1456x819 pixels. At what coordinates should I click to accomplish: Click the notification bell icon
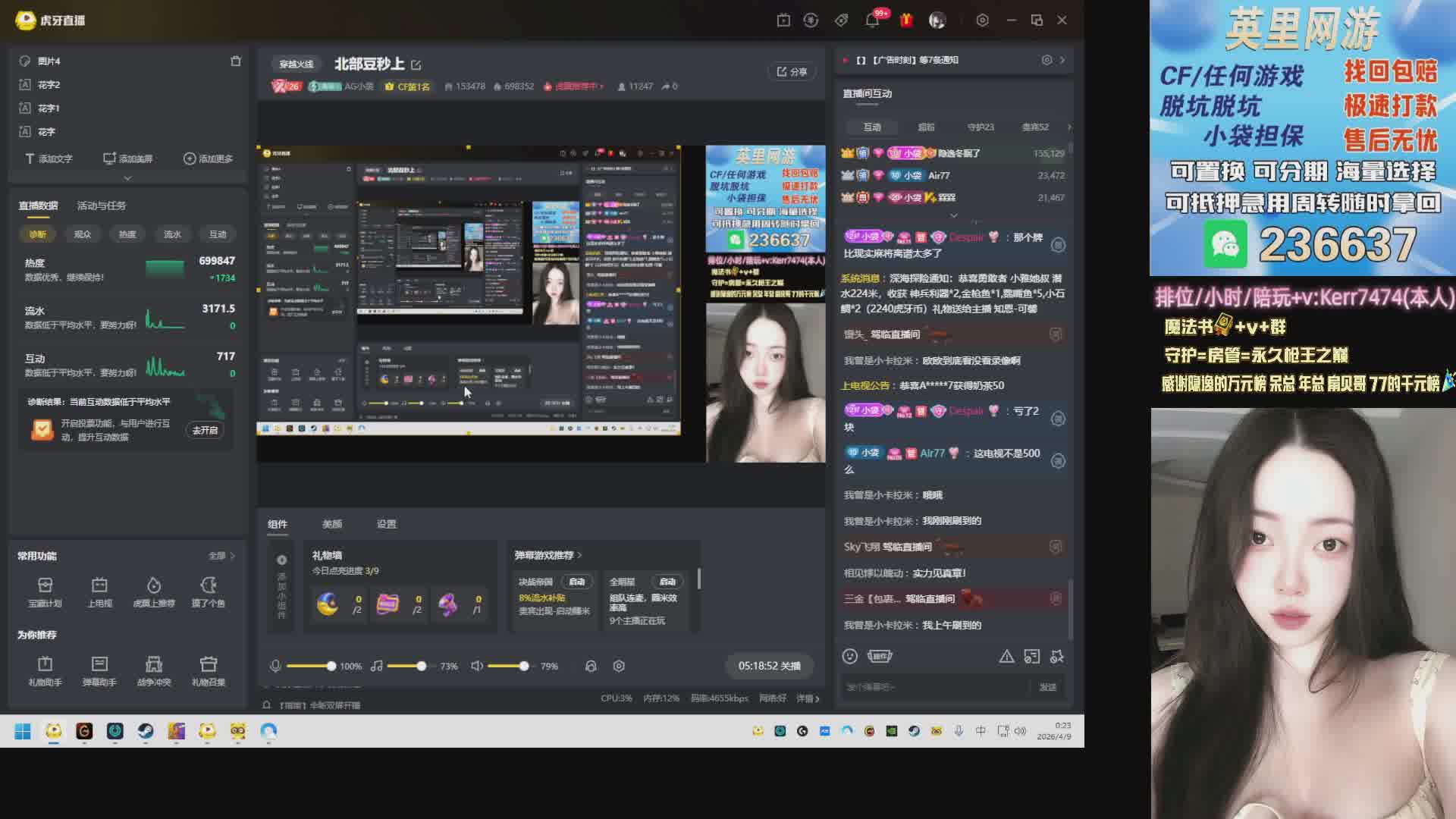click(x=872, y=20)
